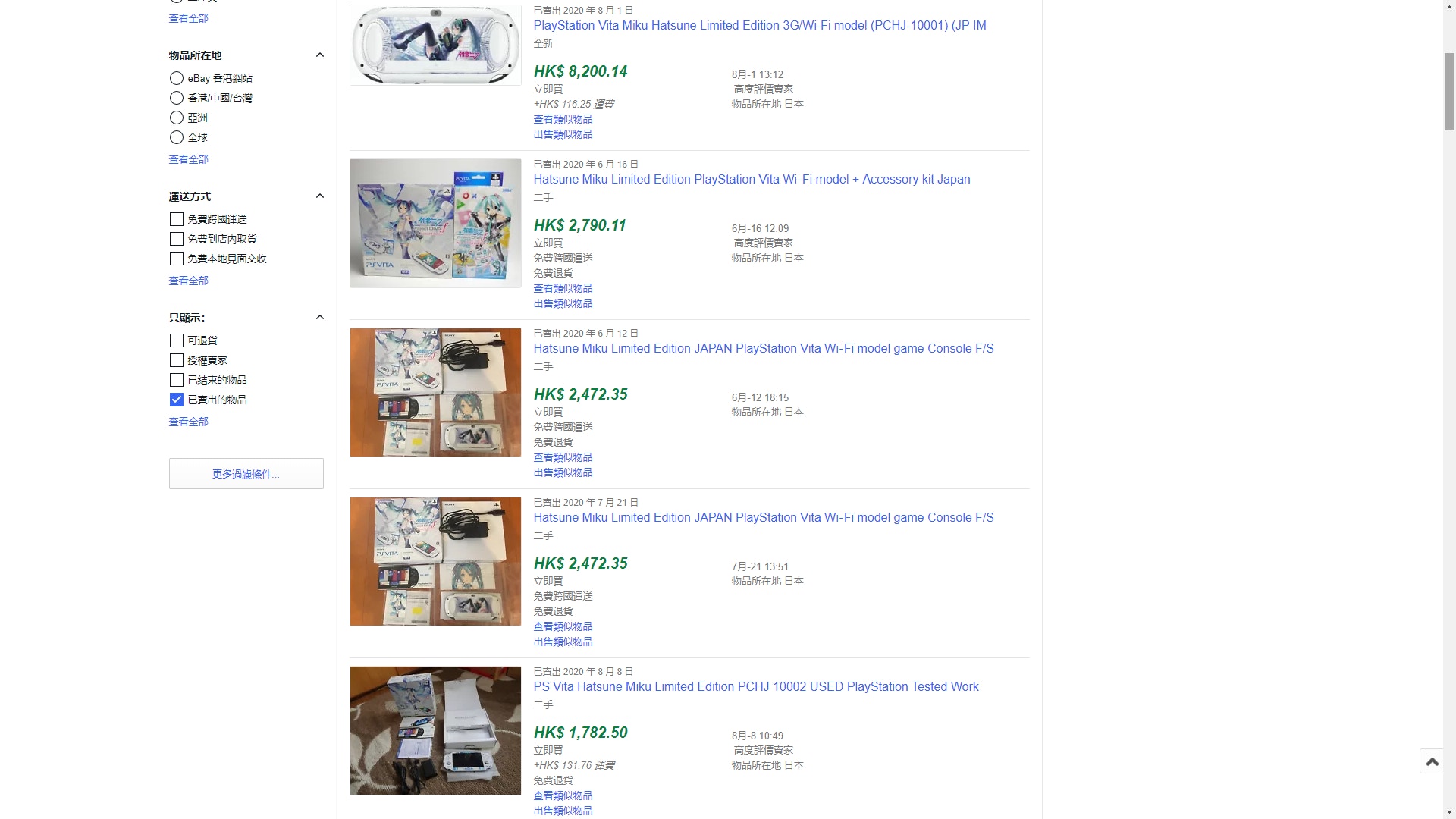Viewport: 1456px width, 819px height.
Task: Tick the 已結束的物品 checkbox
Action: pos(177,380)
